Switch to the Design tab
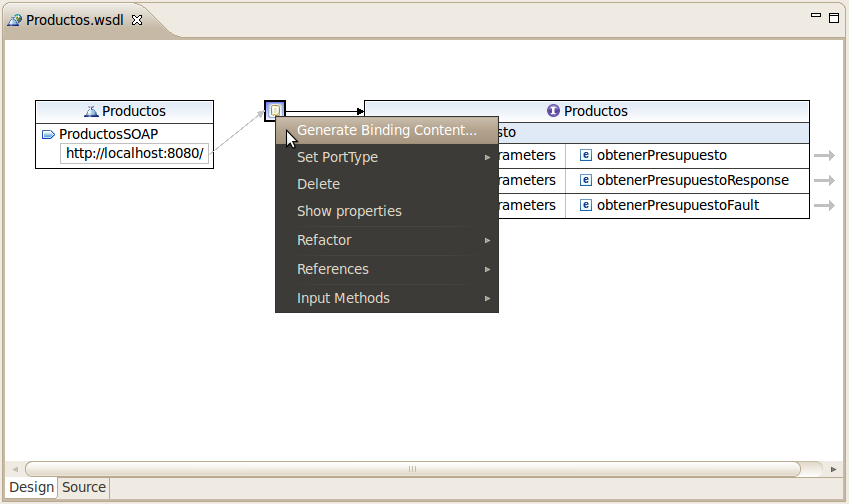Image resolution: width=849 pixels, height=504 pixels. click(x=31, y=487)
